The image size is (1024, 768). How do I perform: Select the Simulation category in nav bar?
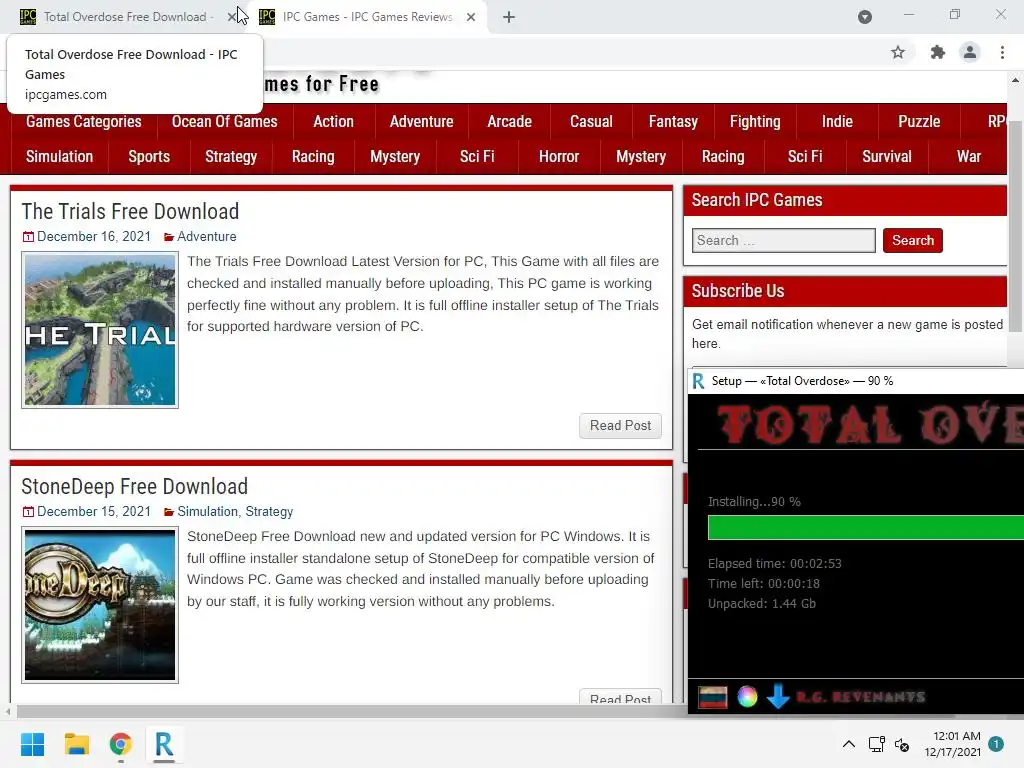59,157
